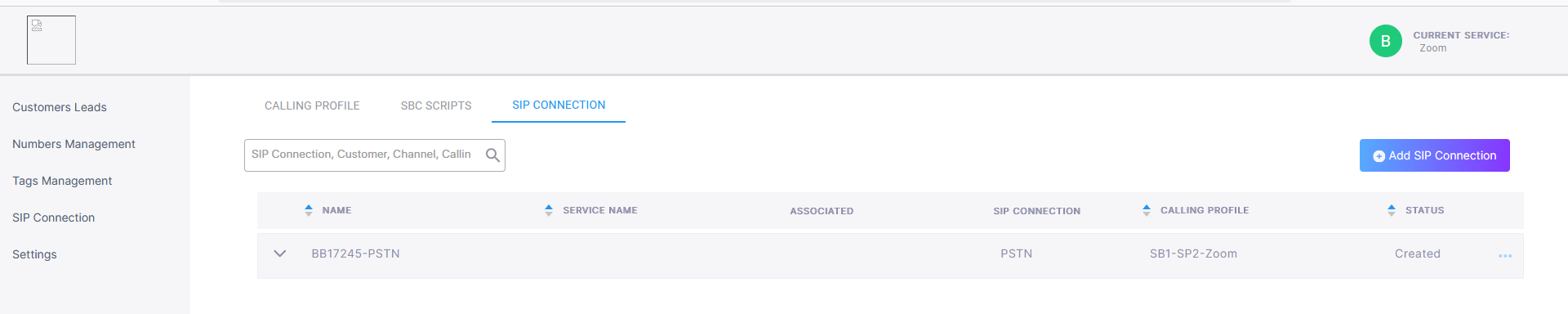Screen dimensions: 1568x314
Task: Click the Add SIP Connection button
Action: [1434, 155]
